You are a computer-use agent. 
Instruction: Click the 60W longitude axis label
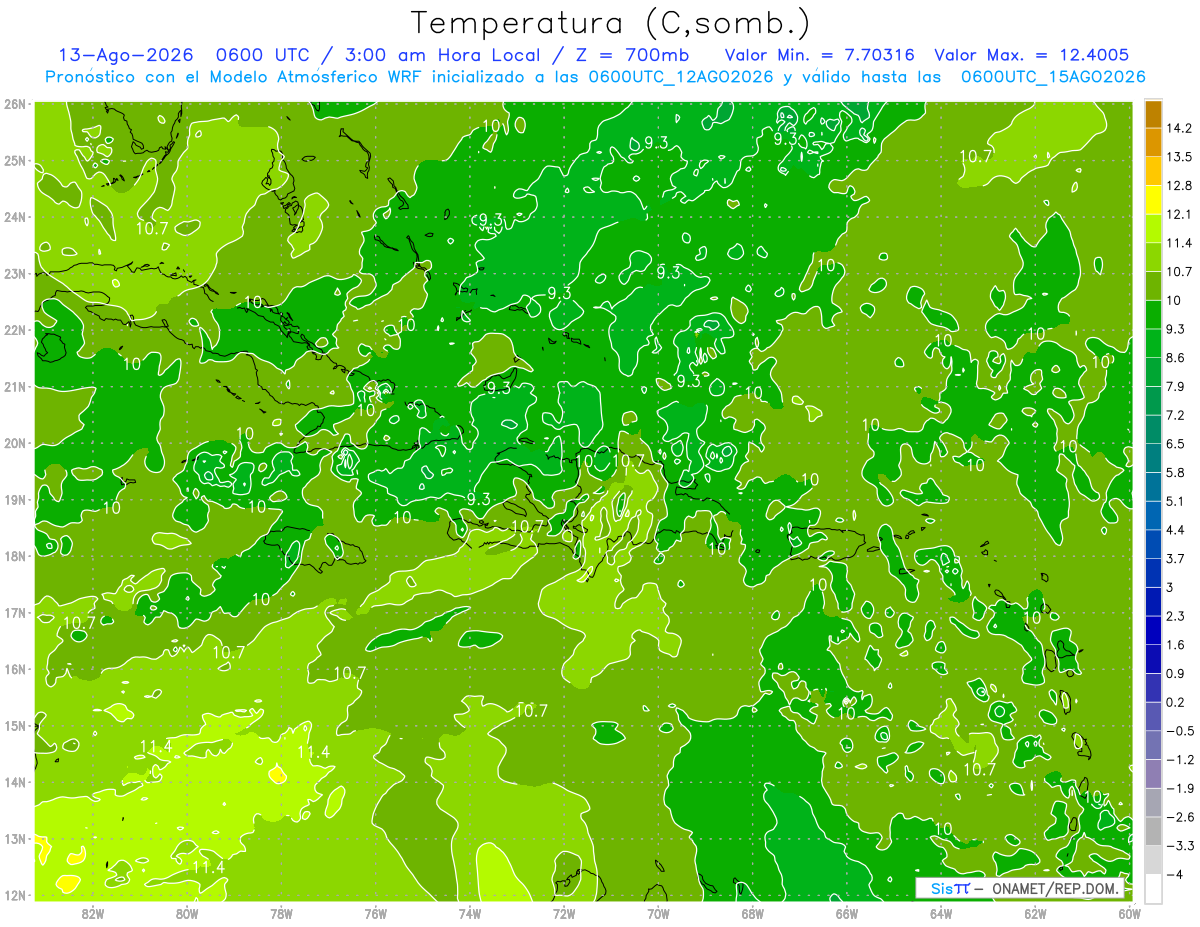[x=1130, y=913]
